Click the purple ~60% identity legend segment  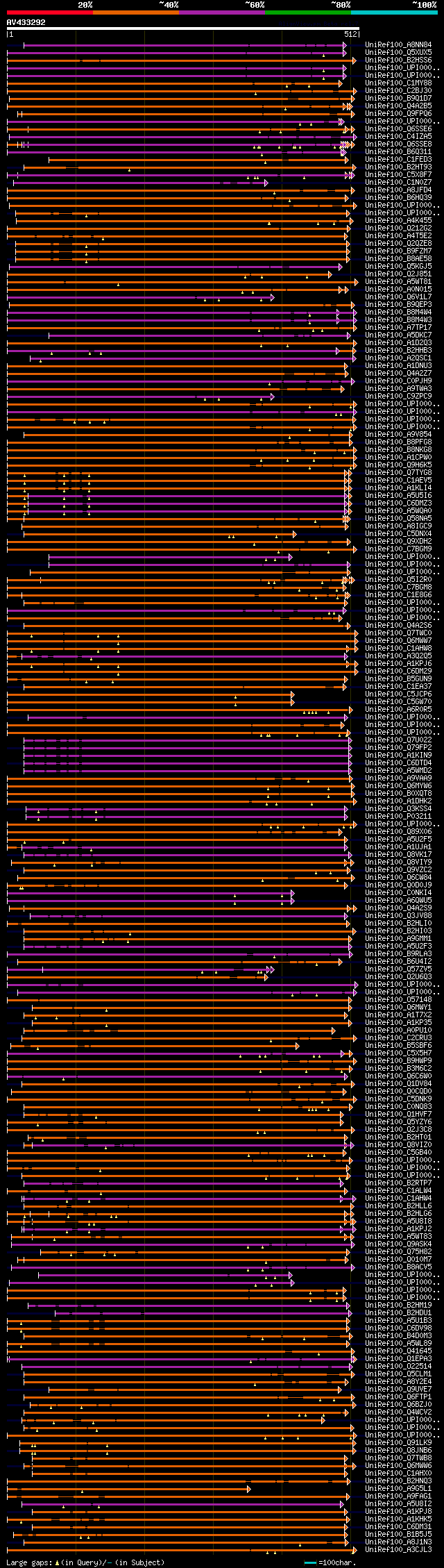click(x=221, y=12)
